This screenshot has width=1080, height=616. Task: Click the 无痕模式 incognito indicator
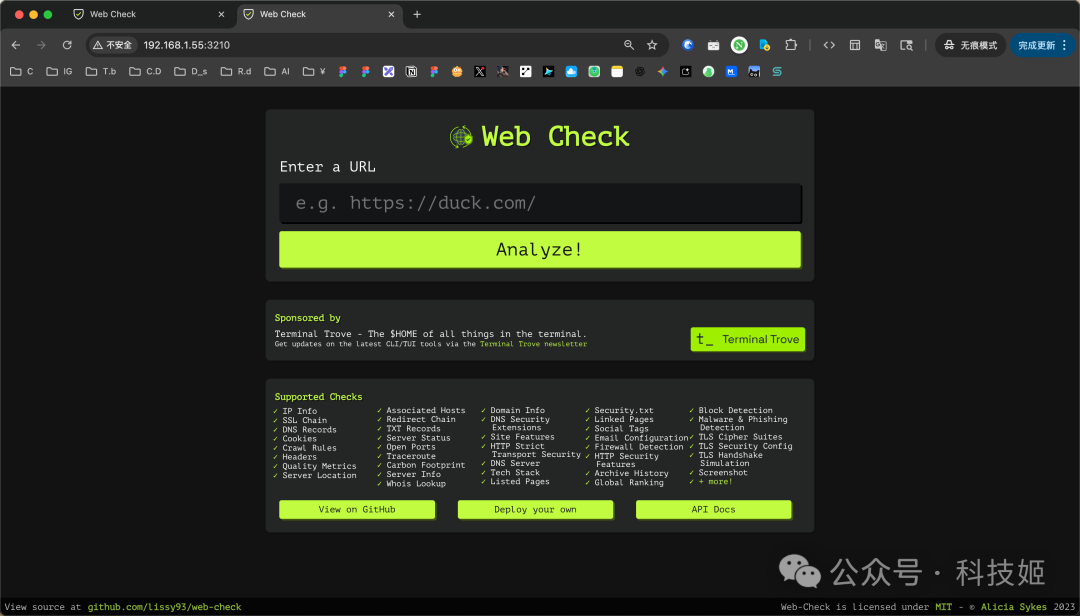[x=970, y=45]
